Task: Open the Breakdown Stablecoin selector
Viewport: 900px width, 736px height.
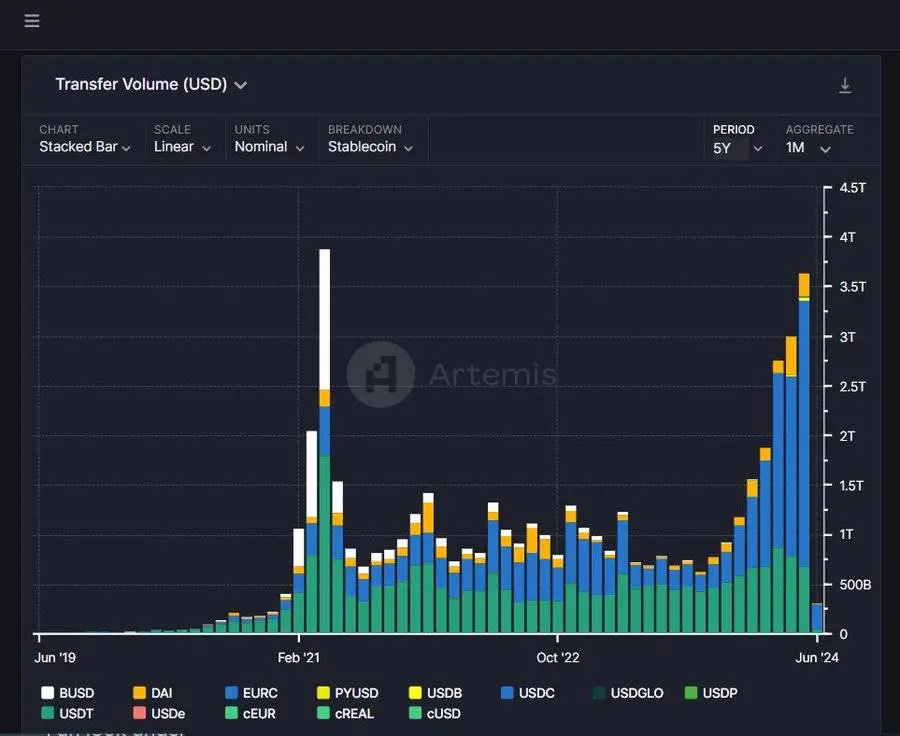Action: [370, 147]
